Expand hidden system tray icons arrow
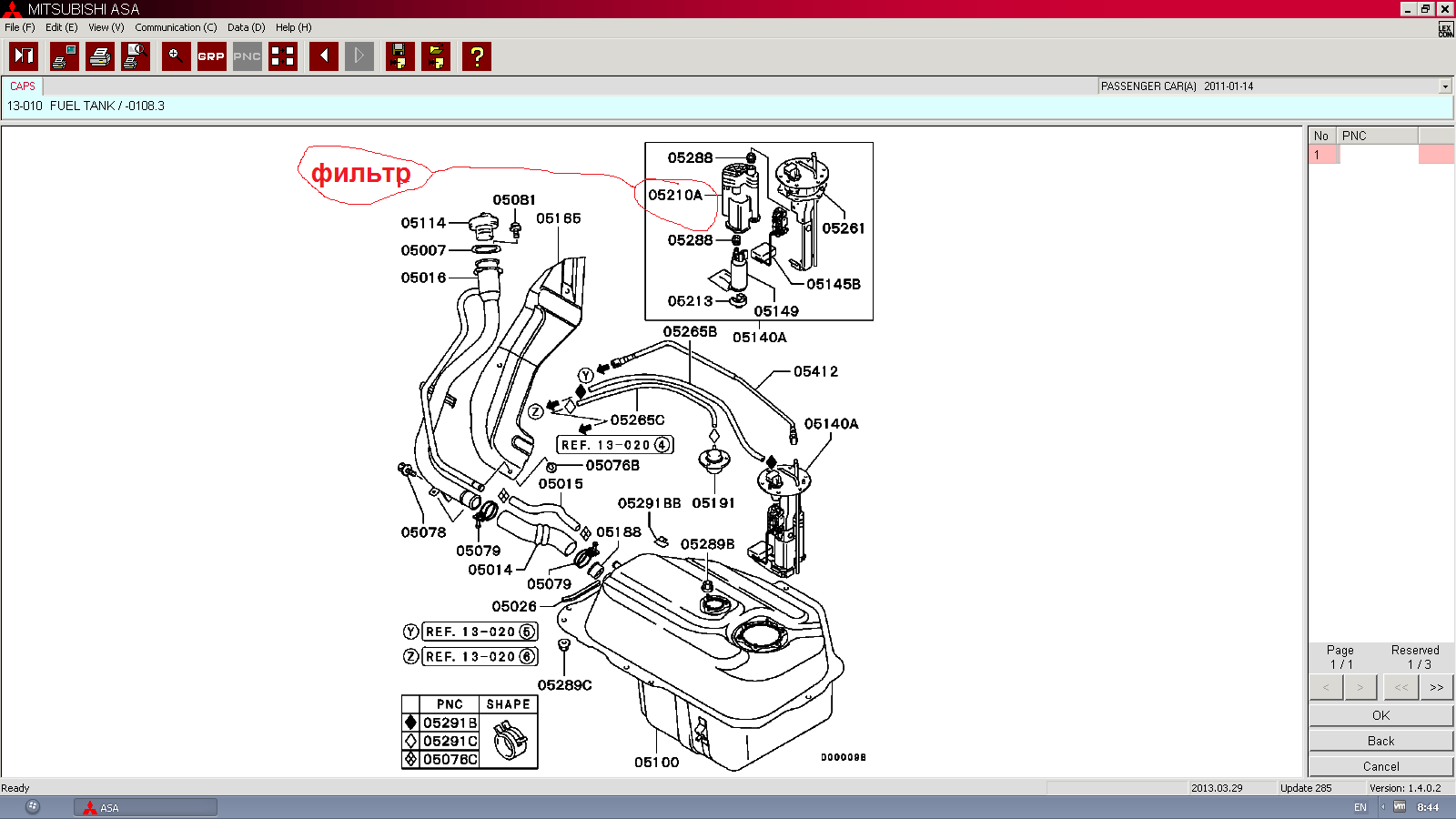 tap(1383, 807)
